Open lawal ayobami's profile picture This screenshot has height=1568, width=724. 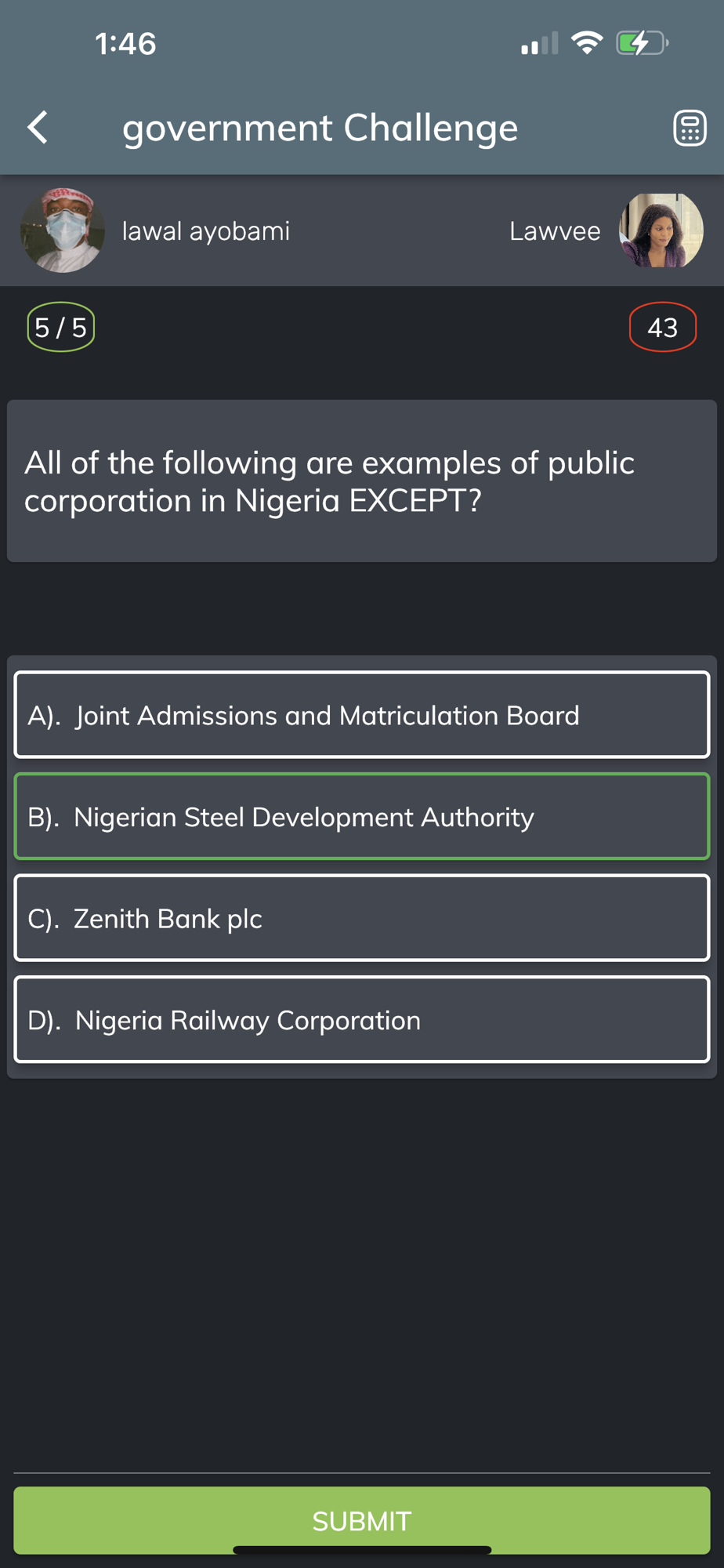(63, 230)
